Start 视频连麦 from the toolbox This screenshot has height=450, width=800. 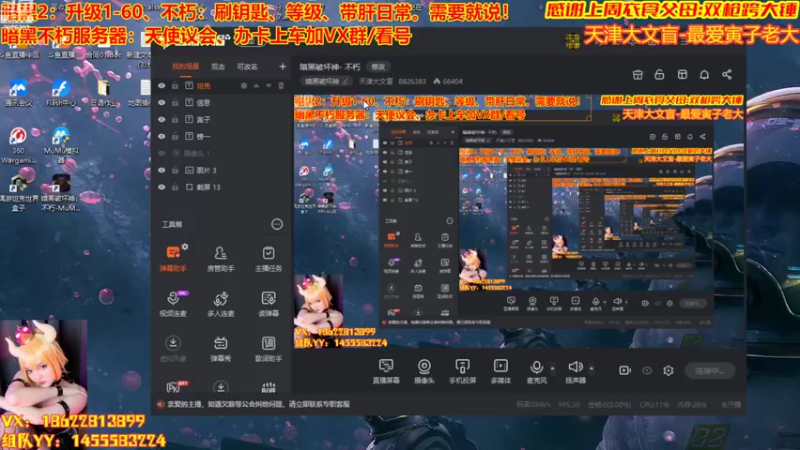click(x=173, y=303)
